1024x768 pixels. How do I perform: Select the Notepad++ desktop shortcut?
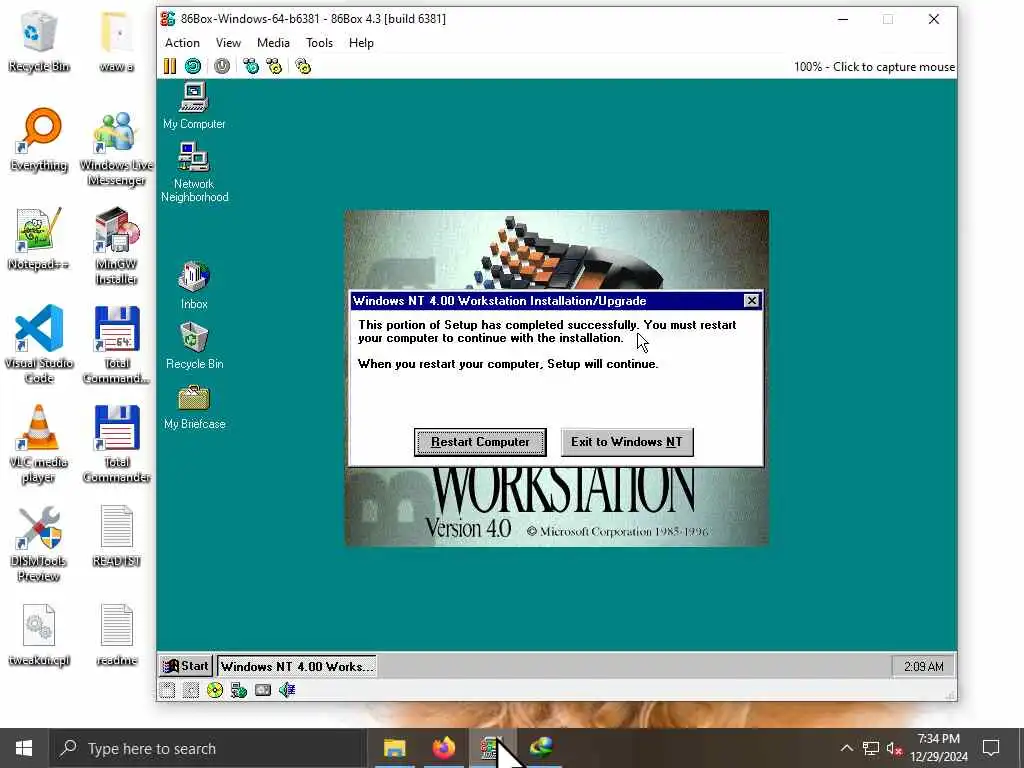point(38,239)
